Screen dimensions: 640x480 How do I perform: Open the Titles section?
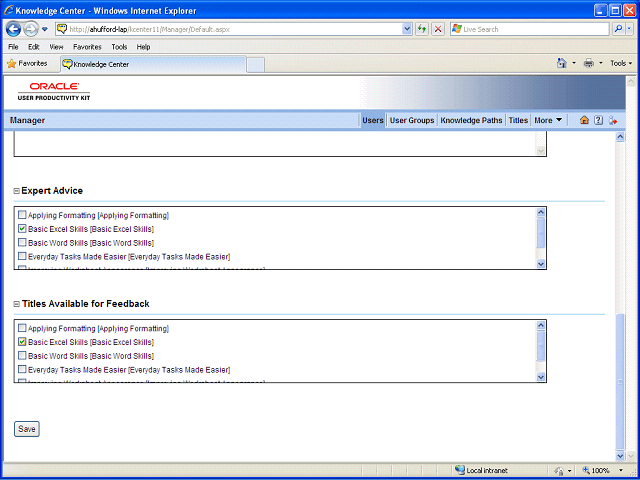[x=518, y=120]
